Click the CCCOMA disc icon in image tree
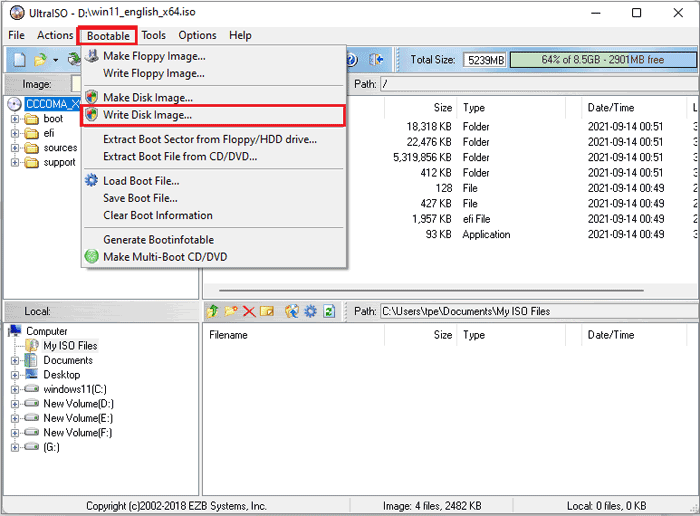700x516 pixels. tap(14, 104)
